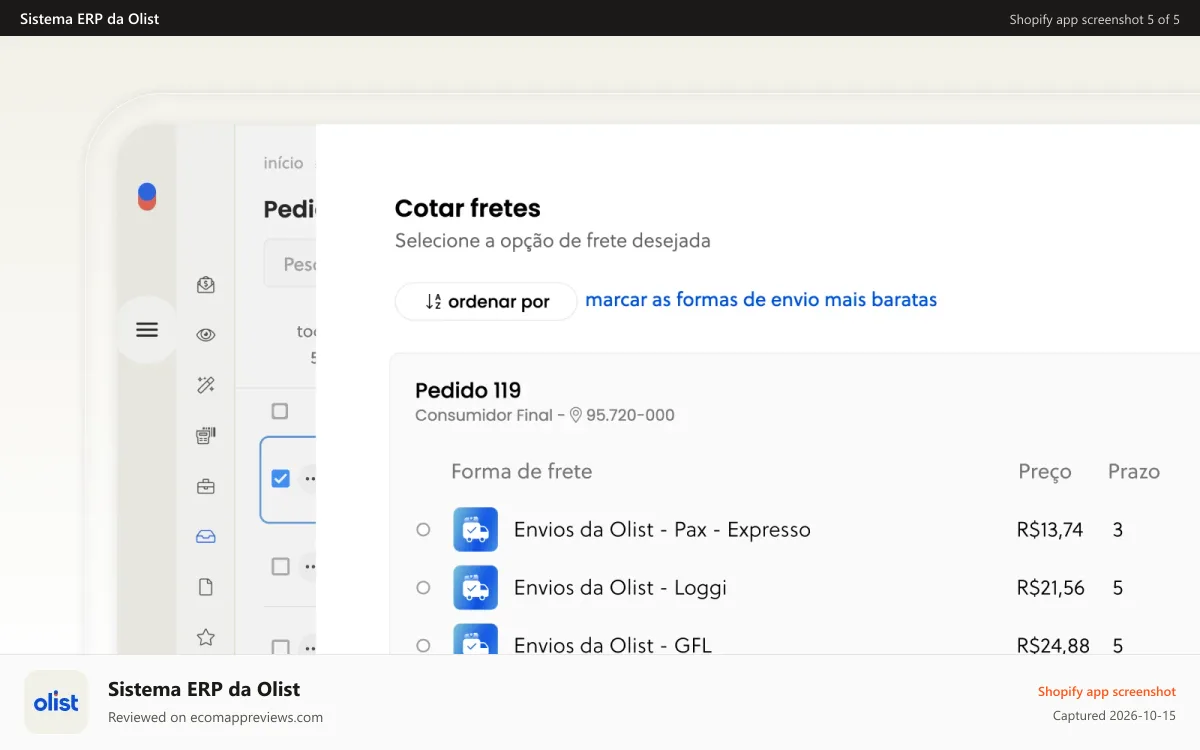Select Envios da Olist Pax Expresso radio
This screenshot has width=1200, height=750.
tap(423, 529)
